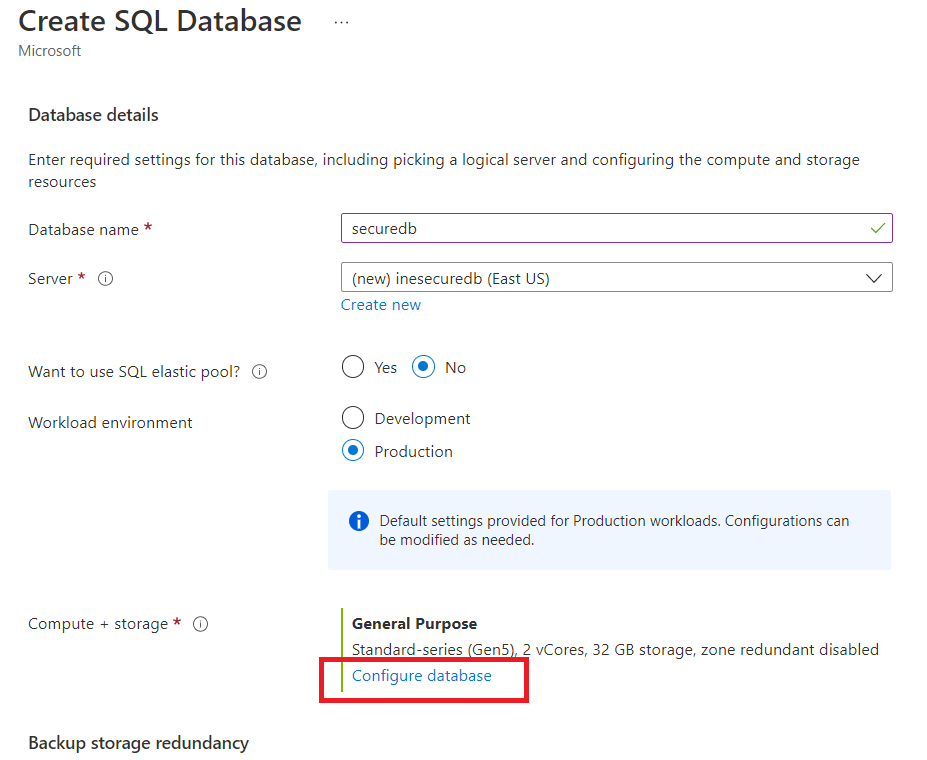Image resolution: width=927 pixels, height=760 pixels.
Task: Choose the Production workload environment
Action: click(353, 451)
